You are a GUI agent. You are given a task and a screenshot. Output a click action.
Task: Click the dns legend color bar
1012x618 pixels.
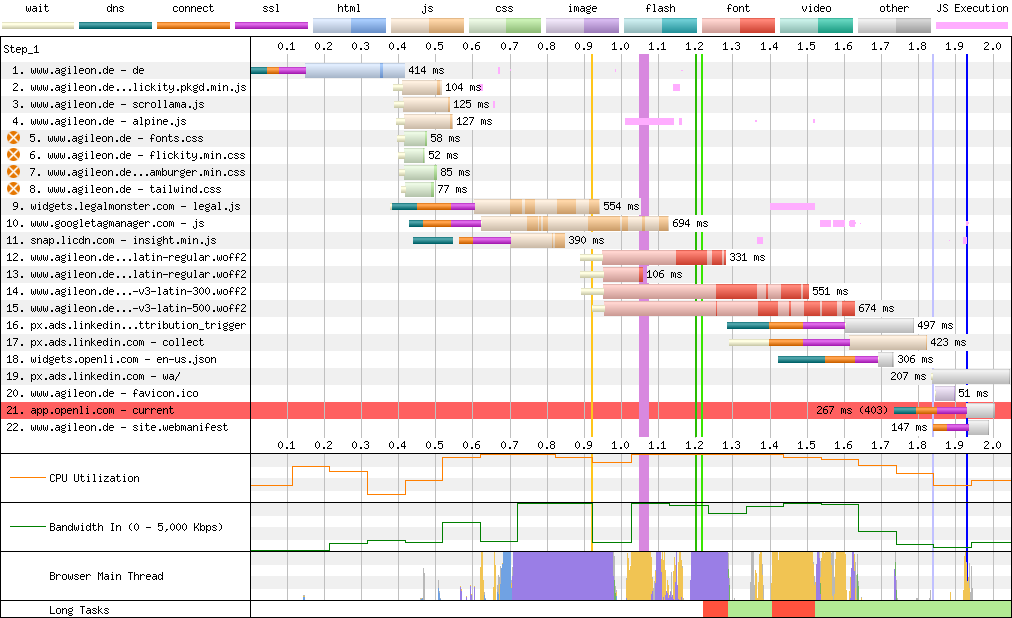[x=116, y=26]
